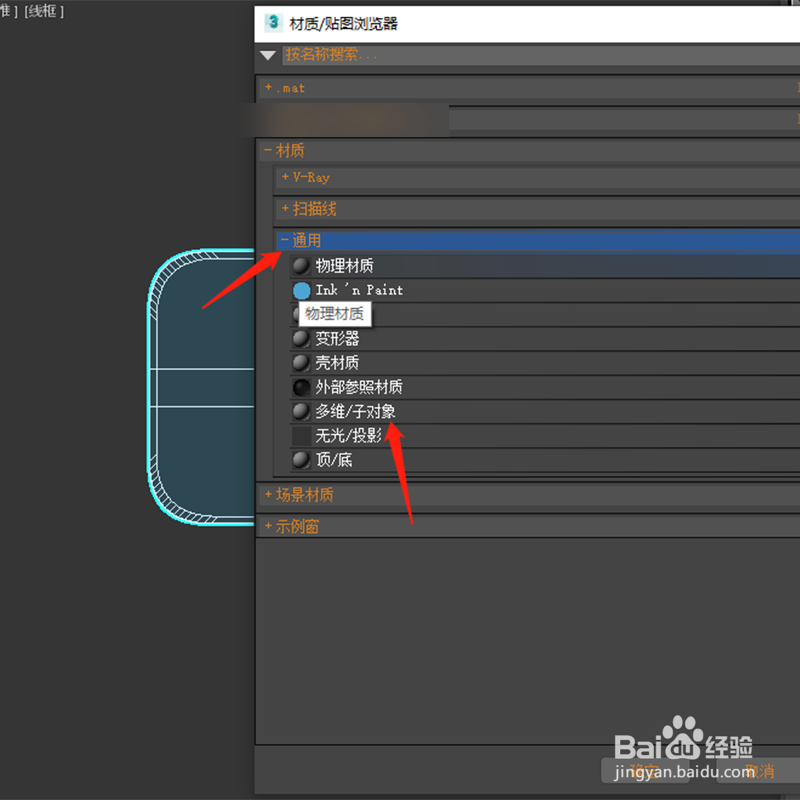Click the flat square icon beside 无光/投影
This screenshot has width=800, height=800.
point(301,436)
